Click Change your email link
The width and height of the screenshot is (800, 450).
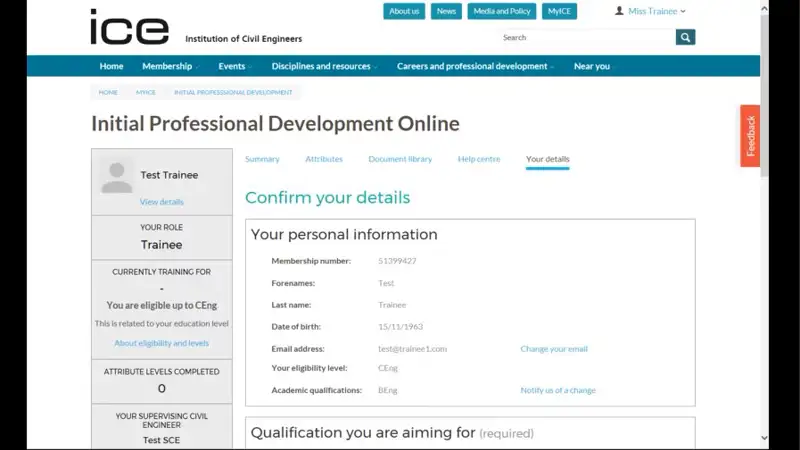point(554,348)
